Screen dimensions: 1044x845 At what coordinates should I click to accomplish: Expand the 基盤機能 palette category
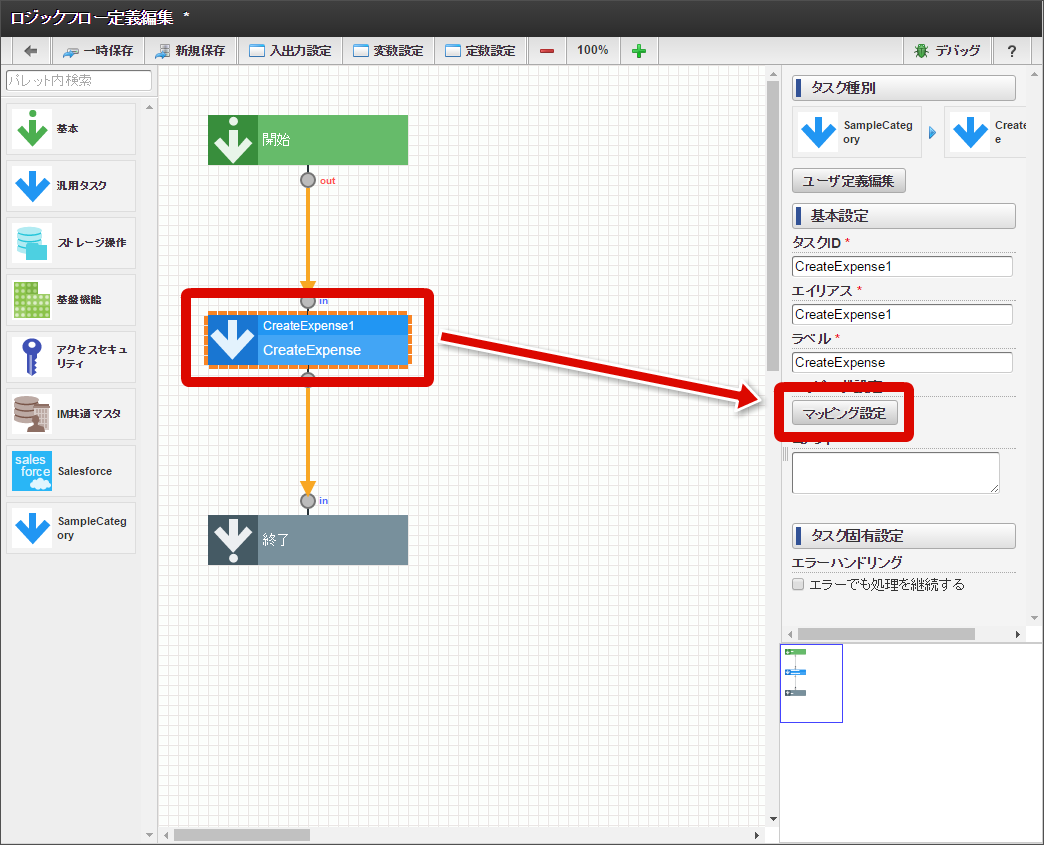coord(71,300)
